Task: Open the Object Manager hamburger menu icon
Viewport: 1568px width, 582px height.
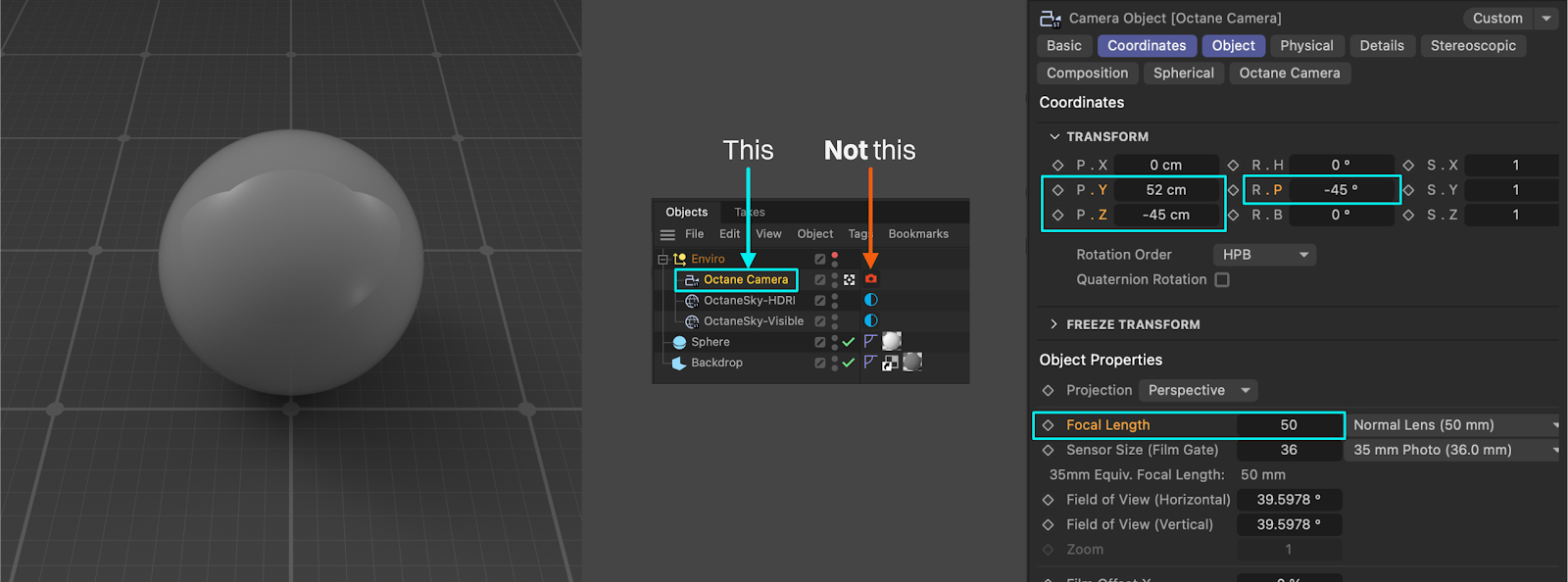Action: (667, 234)
